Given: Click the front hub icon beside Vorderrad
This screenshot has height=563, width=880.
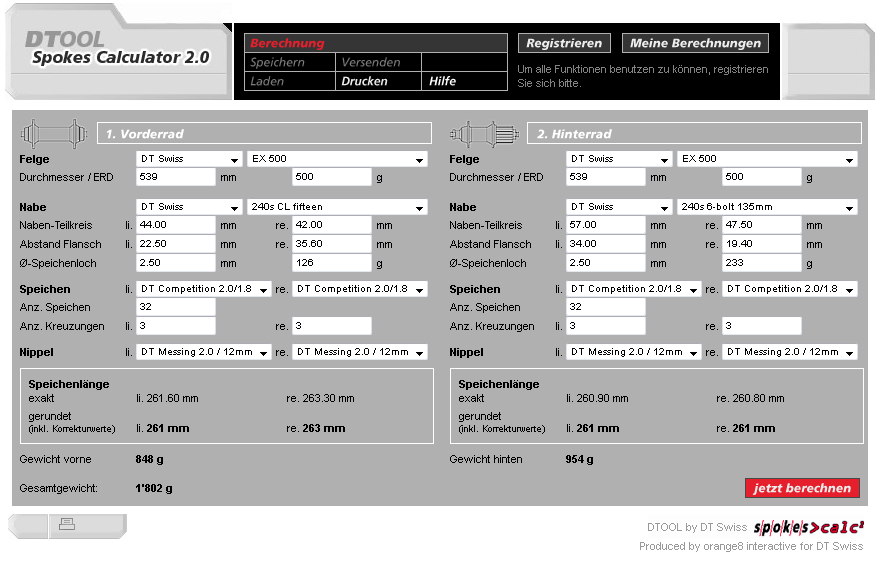Looking at the screenshot, I should pyautogui.click(x=54, y=132).
